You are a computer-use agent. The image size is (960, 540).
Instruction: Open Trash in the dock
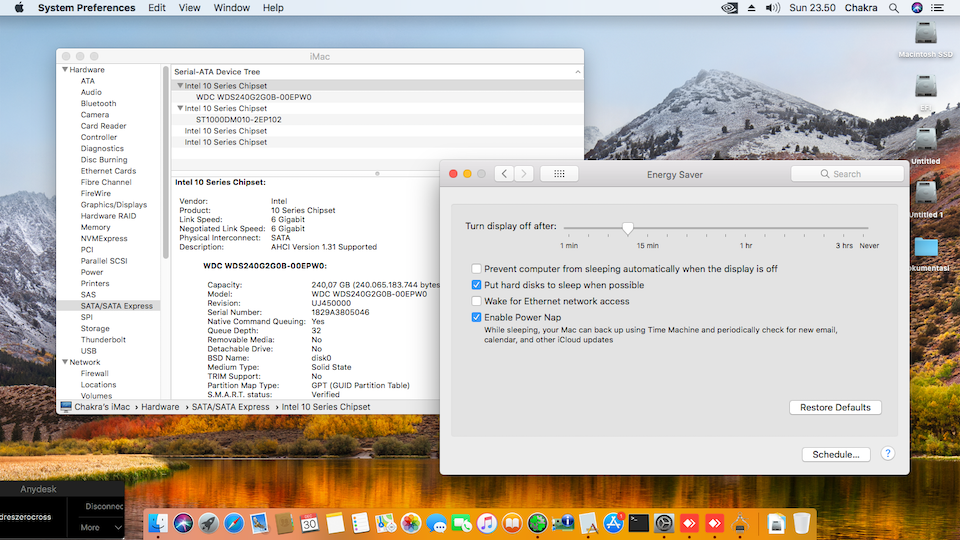coord(802,522)
